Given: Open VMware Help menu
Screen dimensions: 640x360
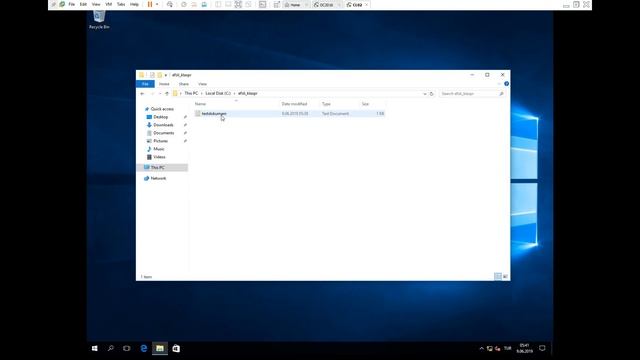Looking at the screenshot, I should click(x=134, y=4).
